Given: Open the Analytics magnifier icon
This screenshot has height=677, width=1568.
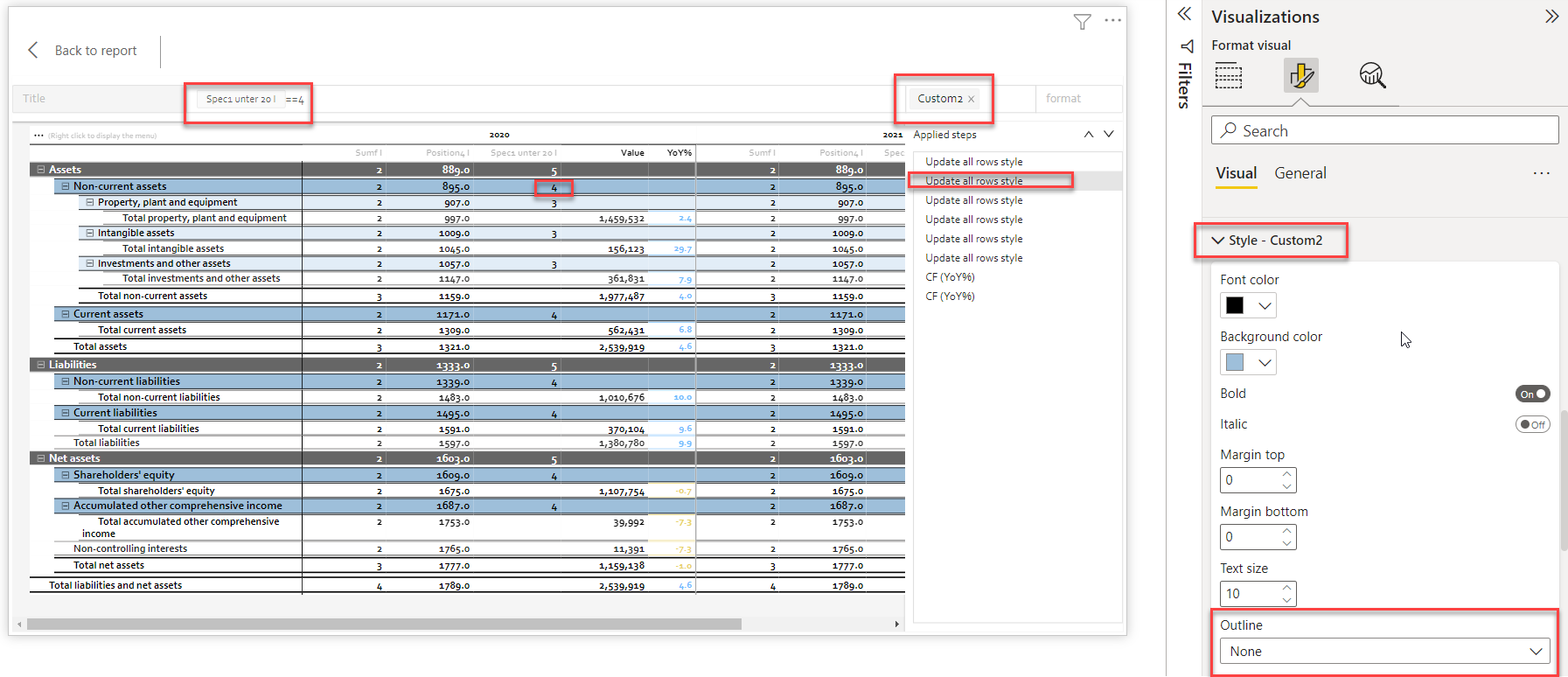Looking at the screenshot, I should (1373, 76).
